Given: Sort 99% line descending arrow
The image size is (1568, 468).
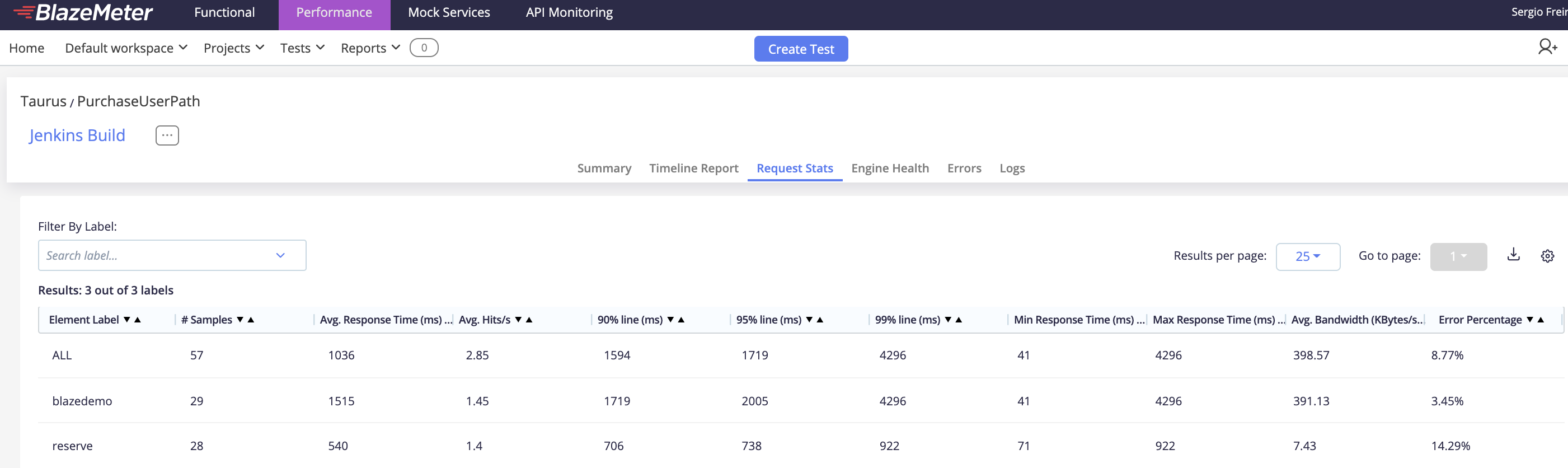Looking at the screenshot, I should pyautogui.click(x=948, y=320).
